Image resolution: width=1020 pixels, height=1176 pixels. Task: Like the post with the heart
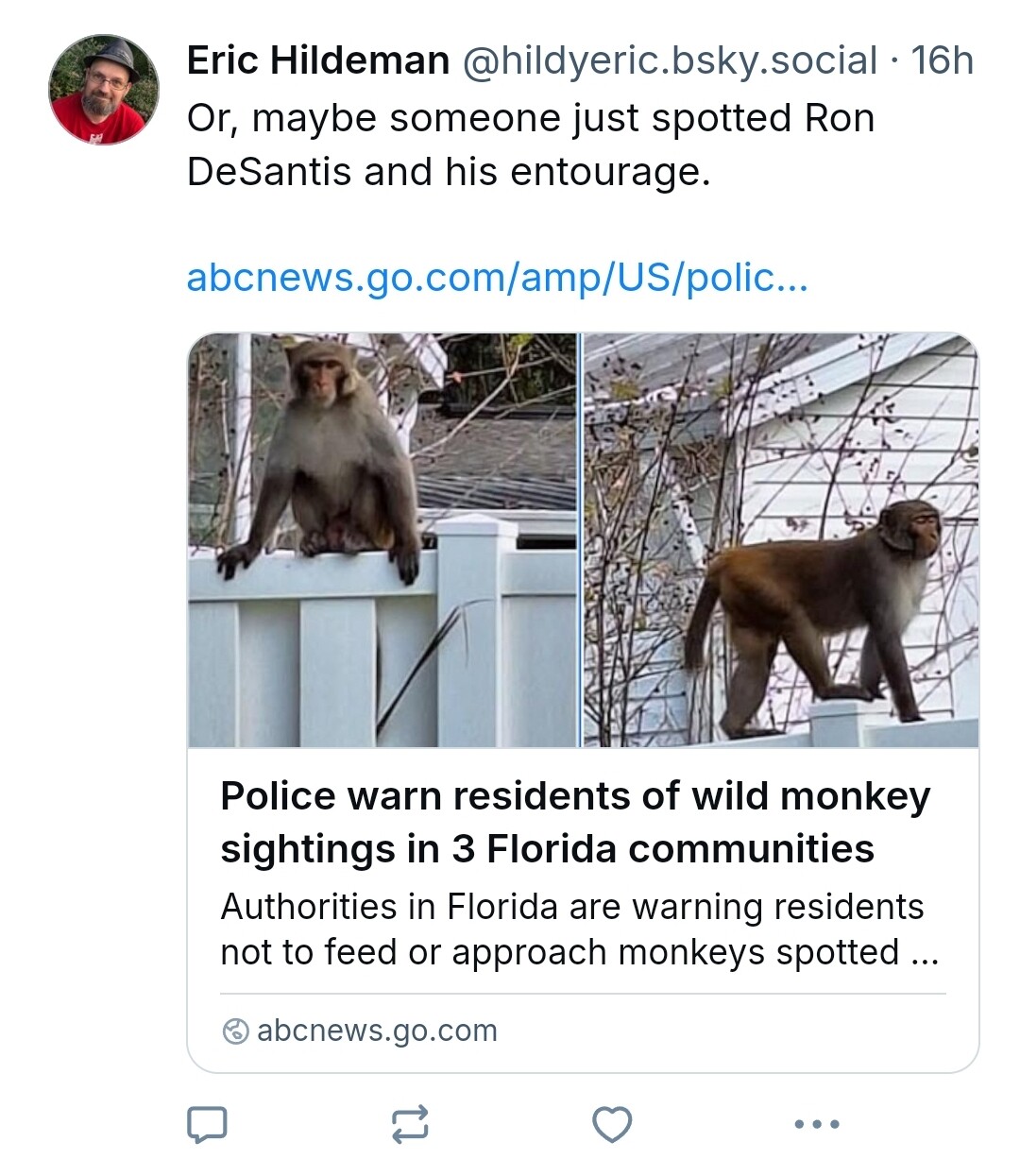[612, 1124]
